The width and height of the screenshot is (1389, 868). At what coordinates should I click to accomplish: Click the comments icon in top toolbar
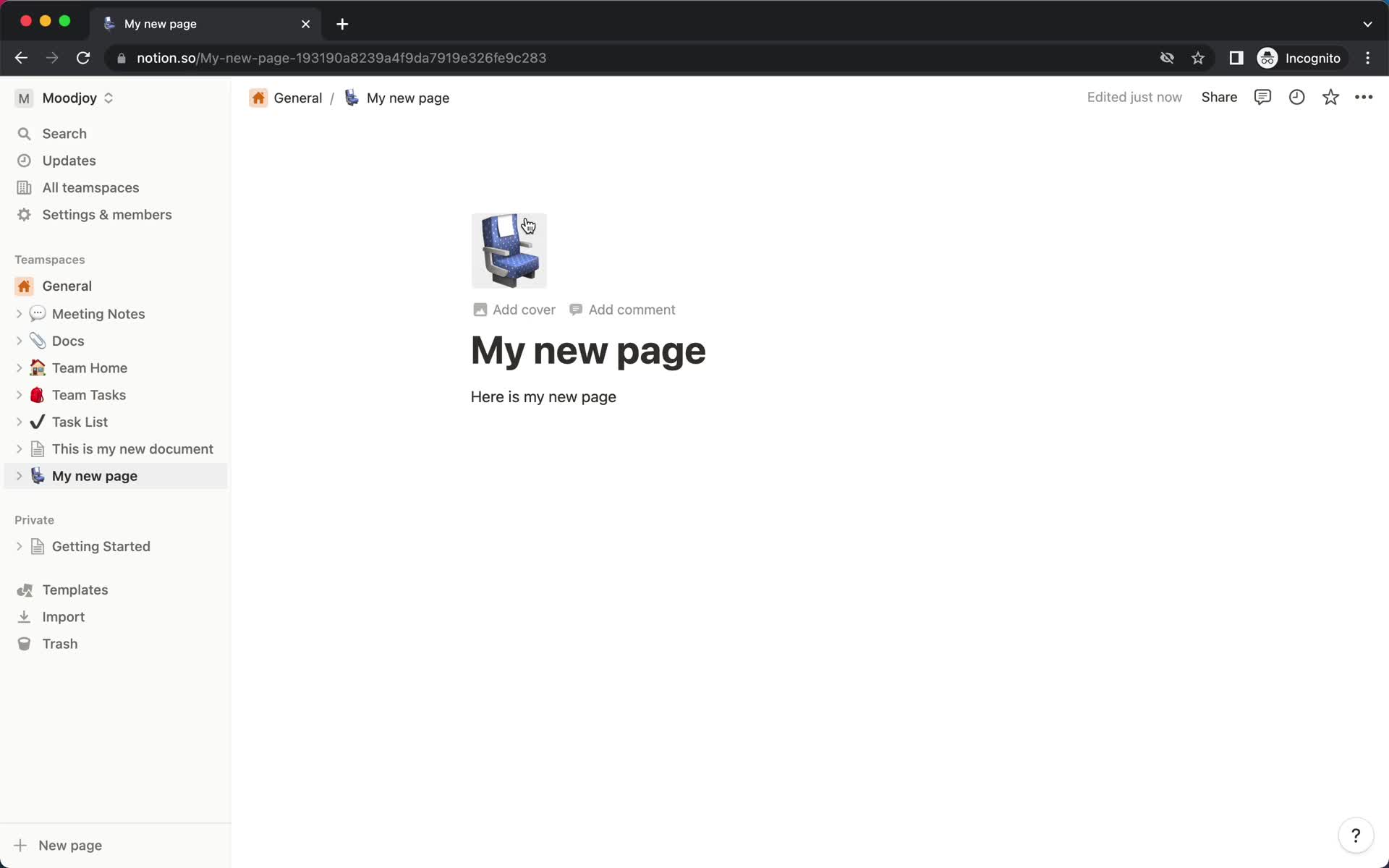[x=1262, y=97]
